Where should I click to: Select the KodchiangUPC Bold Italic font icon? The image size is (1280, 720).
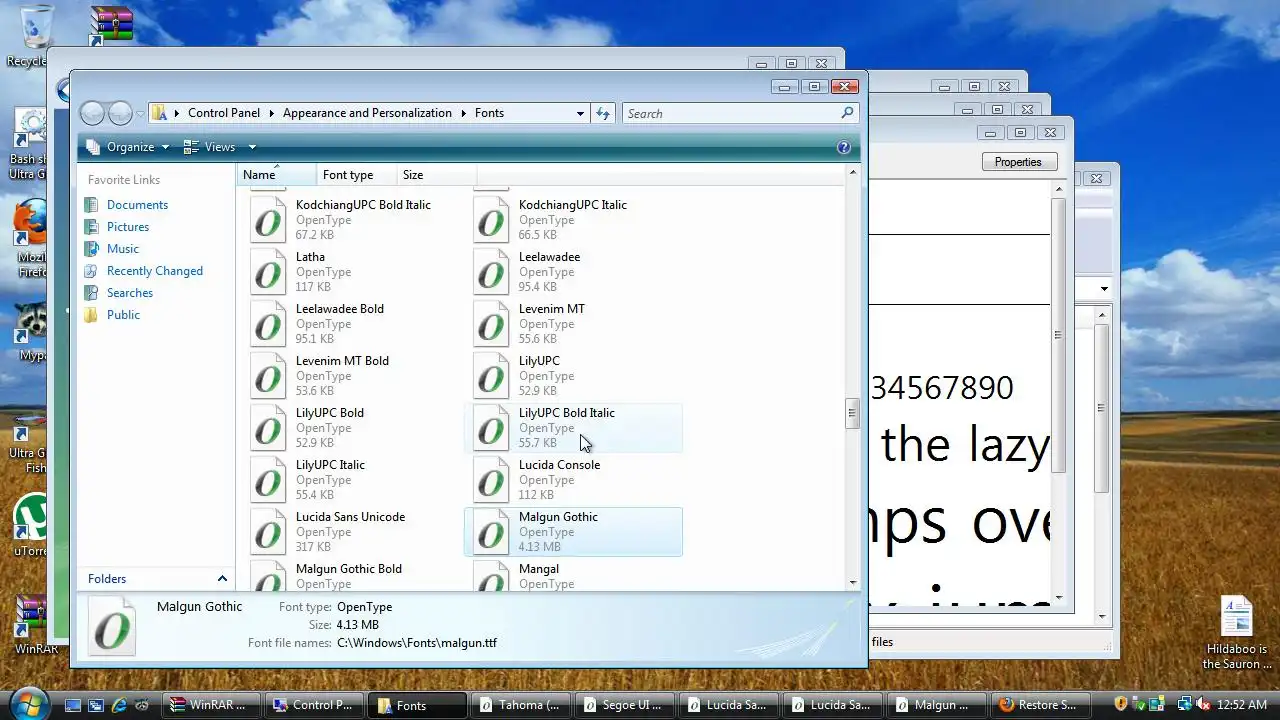tap(268, 220)
